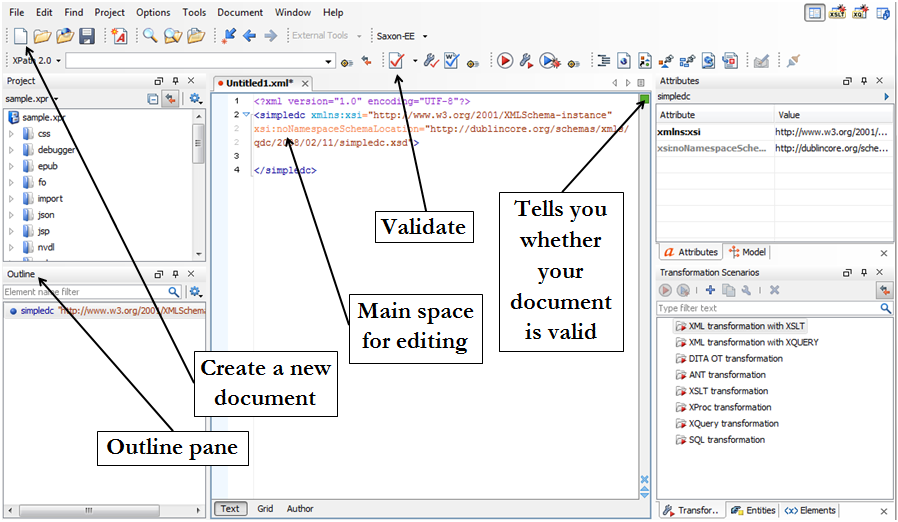Viewport: 898px width, 522px height.
Task: Apply the transformation scenario with red play icon
Action: click(x=505, y=60)
